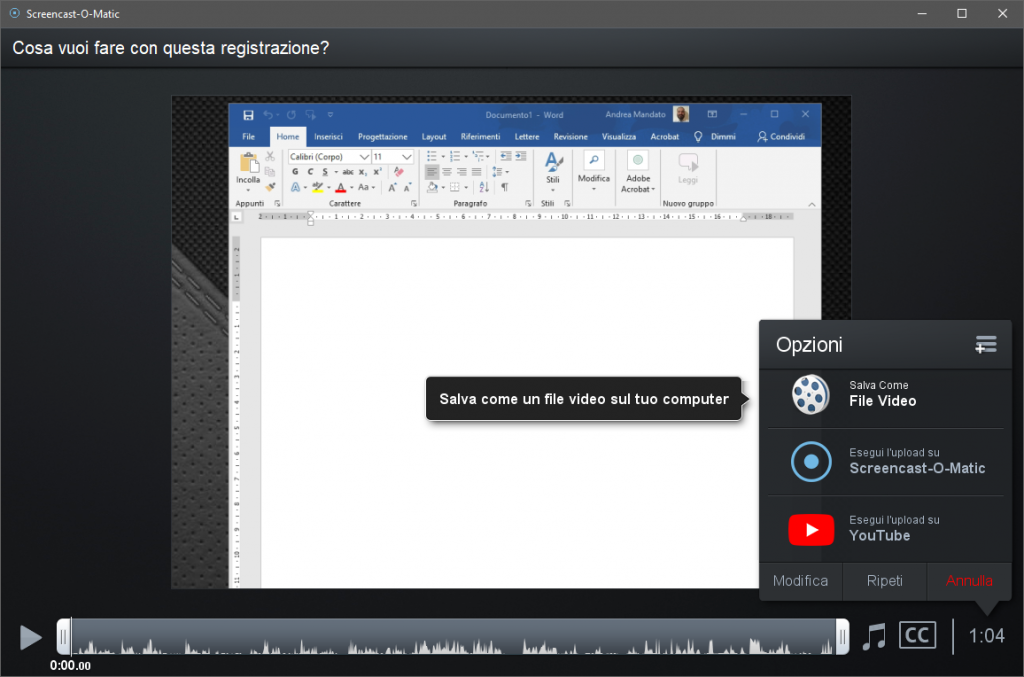The image size is (1024, 677).
Task: Click the recorded video preview frame
Action: point(511,342)
